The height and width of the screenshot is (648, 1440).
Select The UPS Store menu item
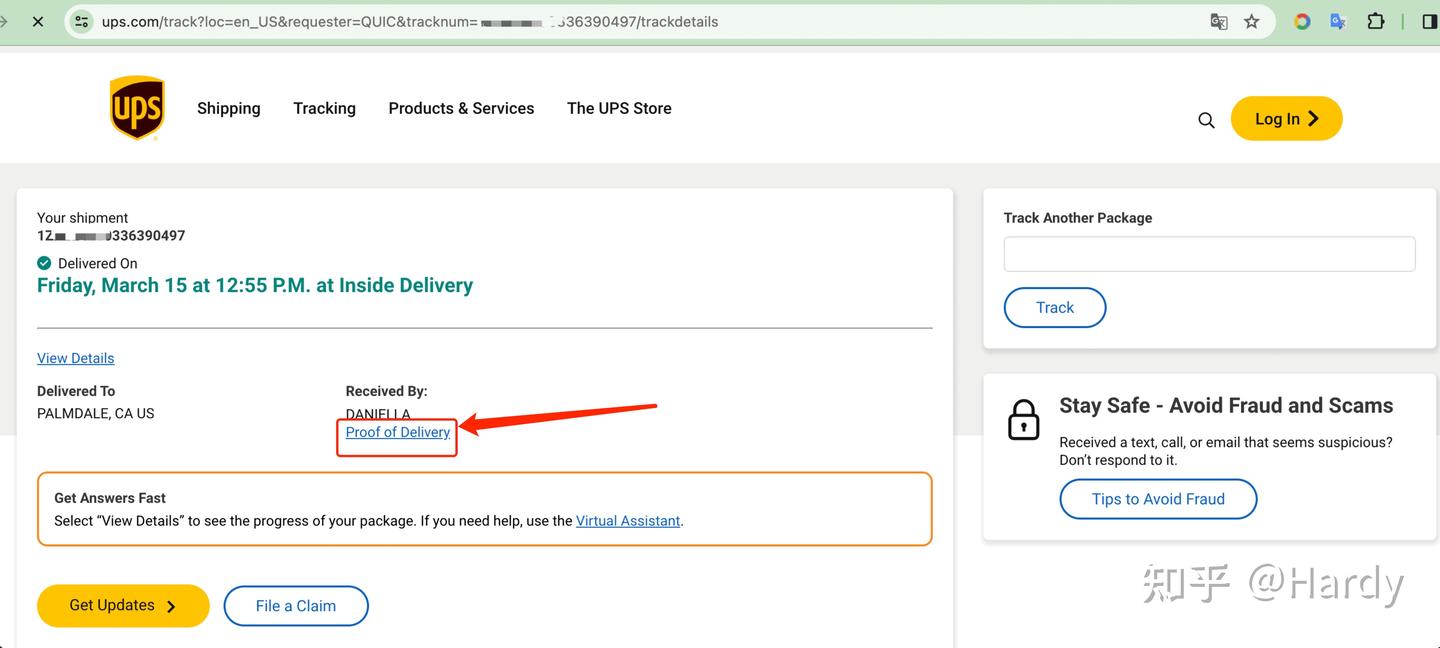pyautogui.click(x=618, y=108)
